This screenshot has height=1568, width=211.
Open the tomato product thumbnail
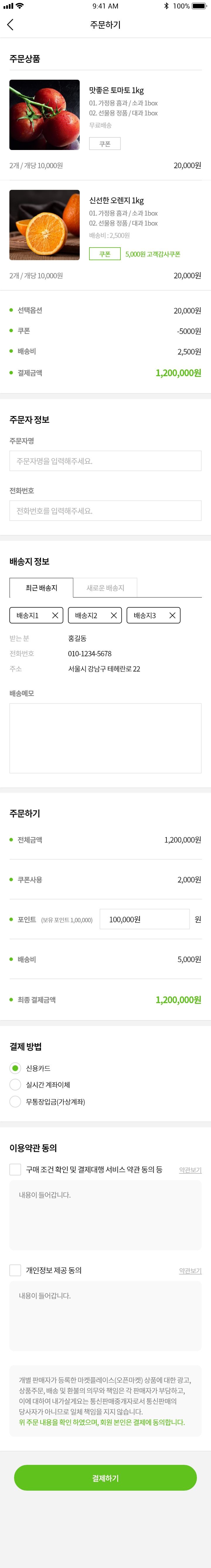click(x=44, y=115)
